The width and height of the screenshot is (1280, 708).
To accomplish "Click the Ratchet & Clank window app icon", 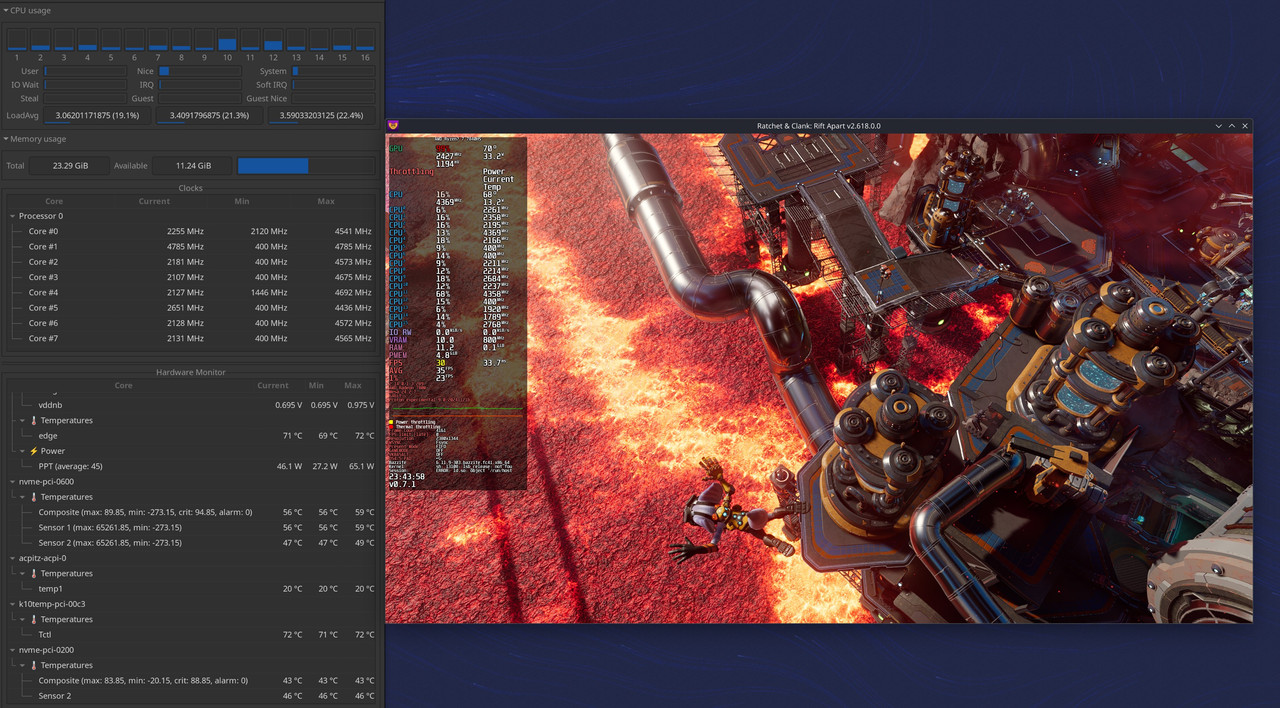I will 393,125.
